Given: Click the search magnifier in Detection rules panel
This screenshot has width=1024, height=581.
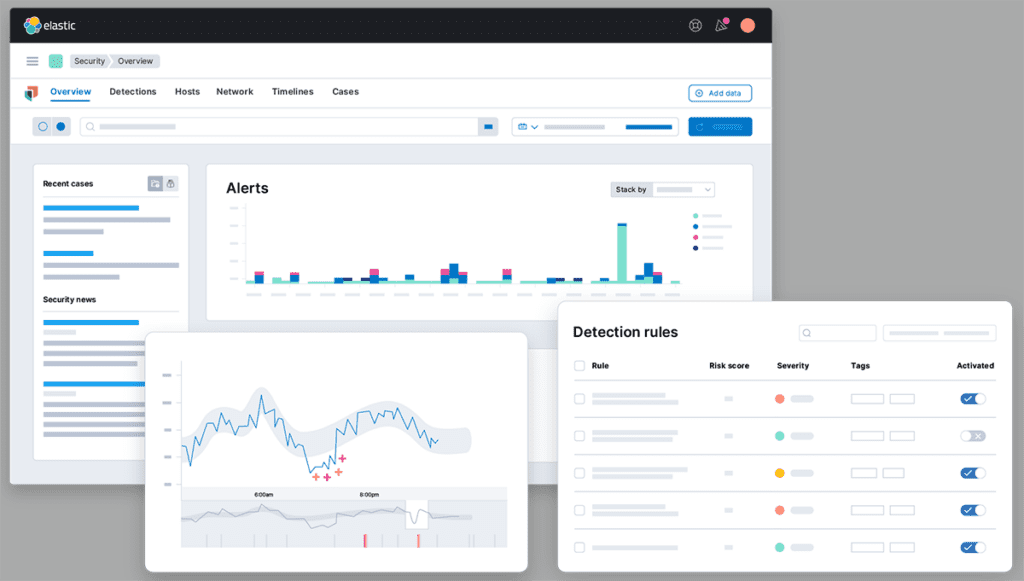Looking at the screenshot, I should point(806,332).
